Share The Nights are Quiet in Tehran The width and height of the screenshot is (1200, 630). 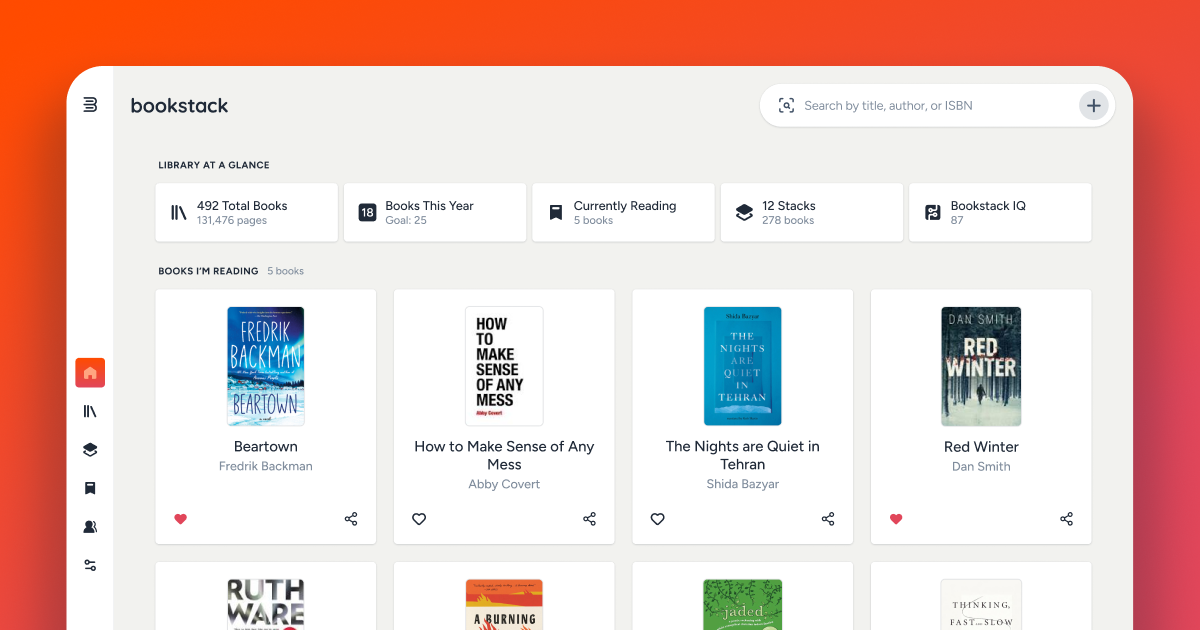pyautogui.click(x=828, y=519)
